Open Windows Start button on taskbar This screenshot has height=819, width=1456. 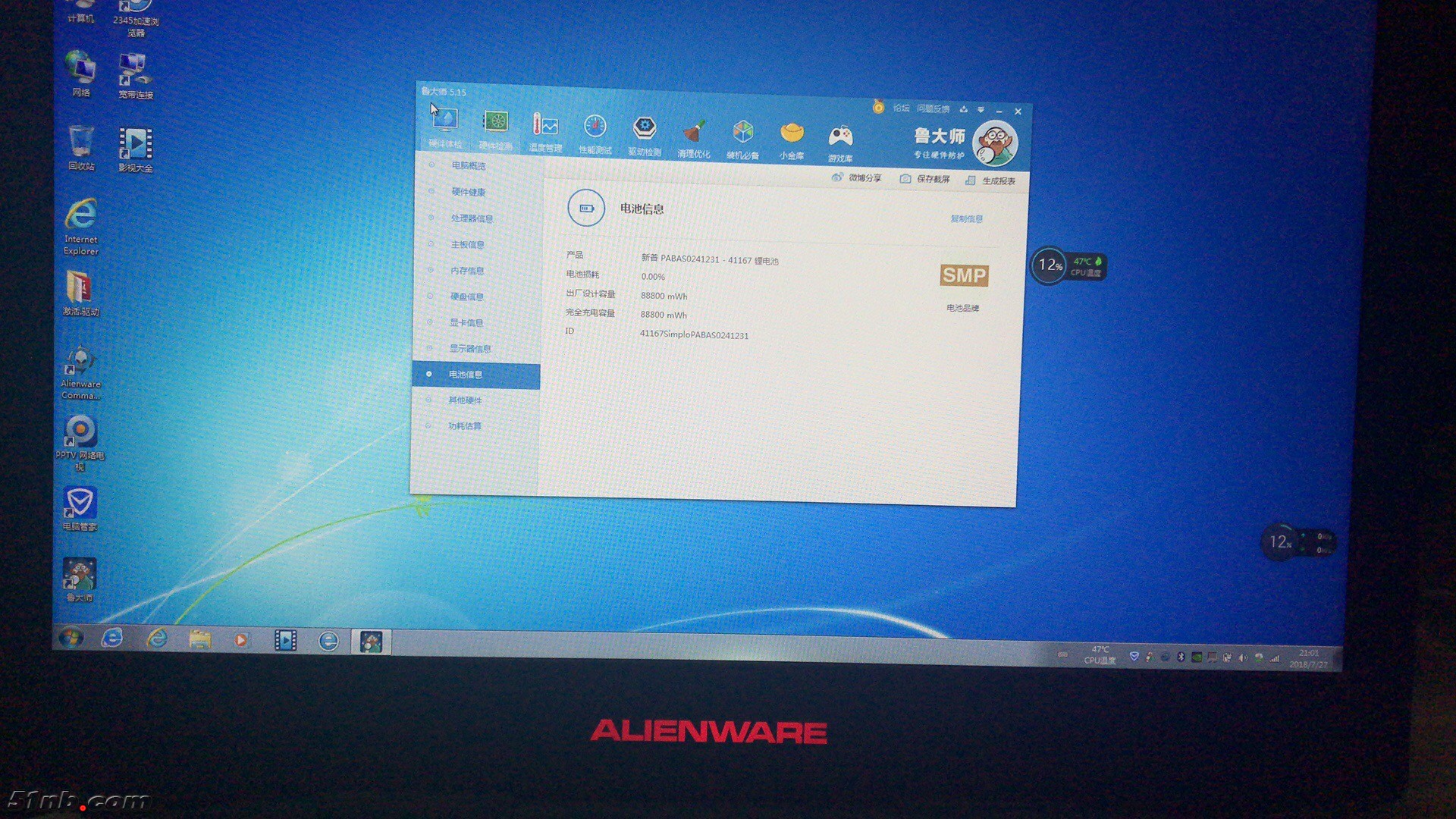(71, 639)
